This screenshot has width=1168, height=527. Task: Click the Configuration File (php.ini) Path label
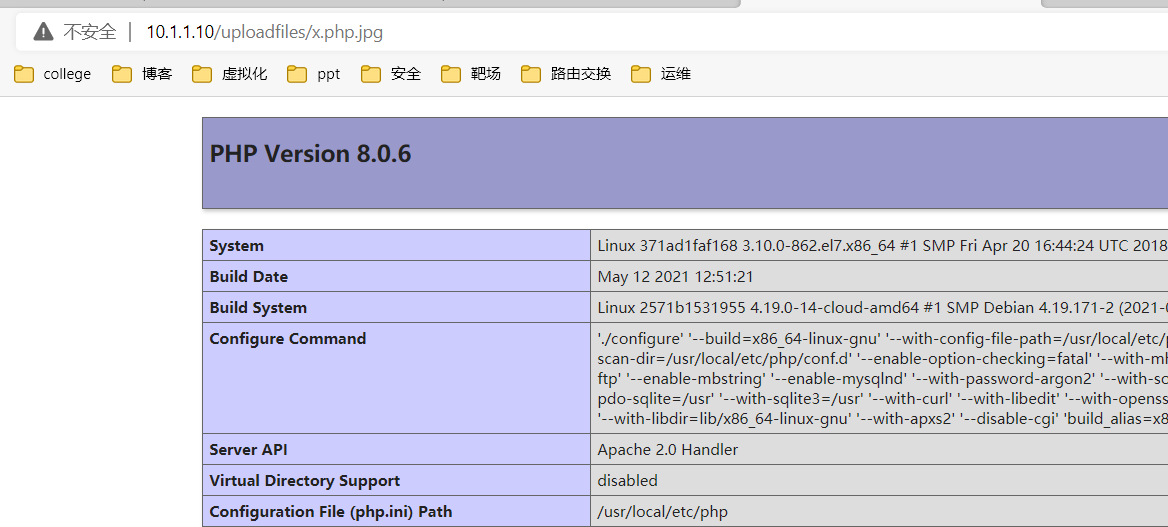pyautogui.click(x=331, y=512)
